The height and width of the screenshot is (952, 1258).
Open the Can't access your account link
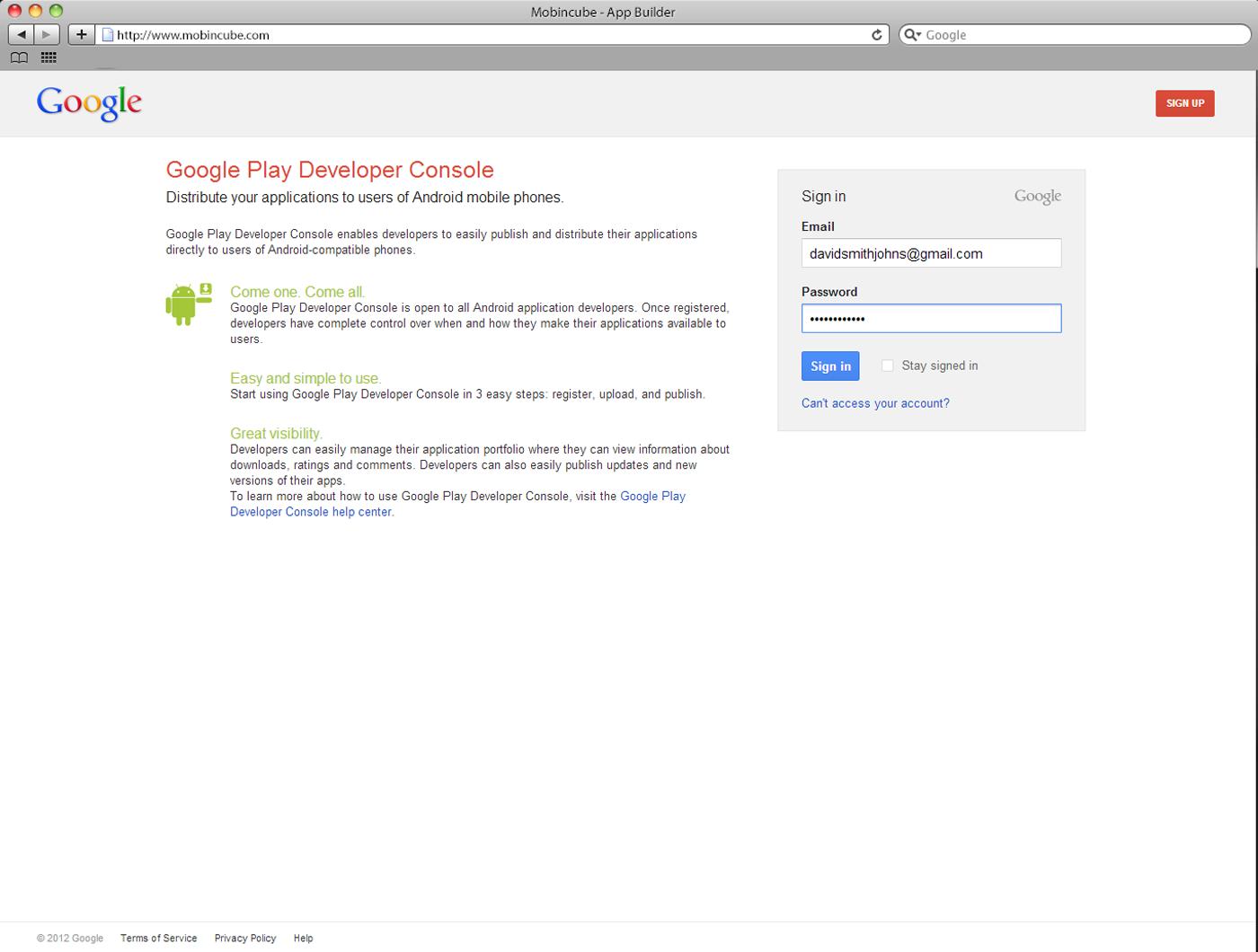pyautogui.click(x=875, y=403)
